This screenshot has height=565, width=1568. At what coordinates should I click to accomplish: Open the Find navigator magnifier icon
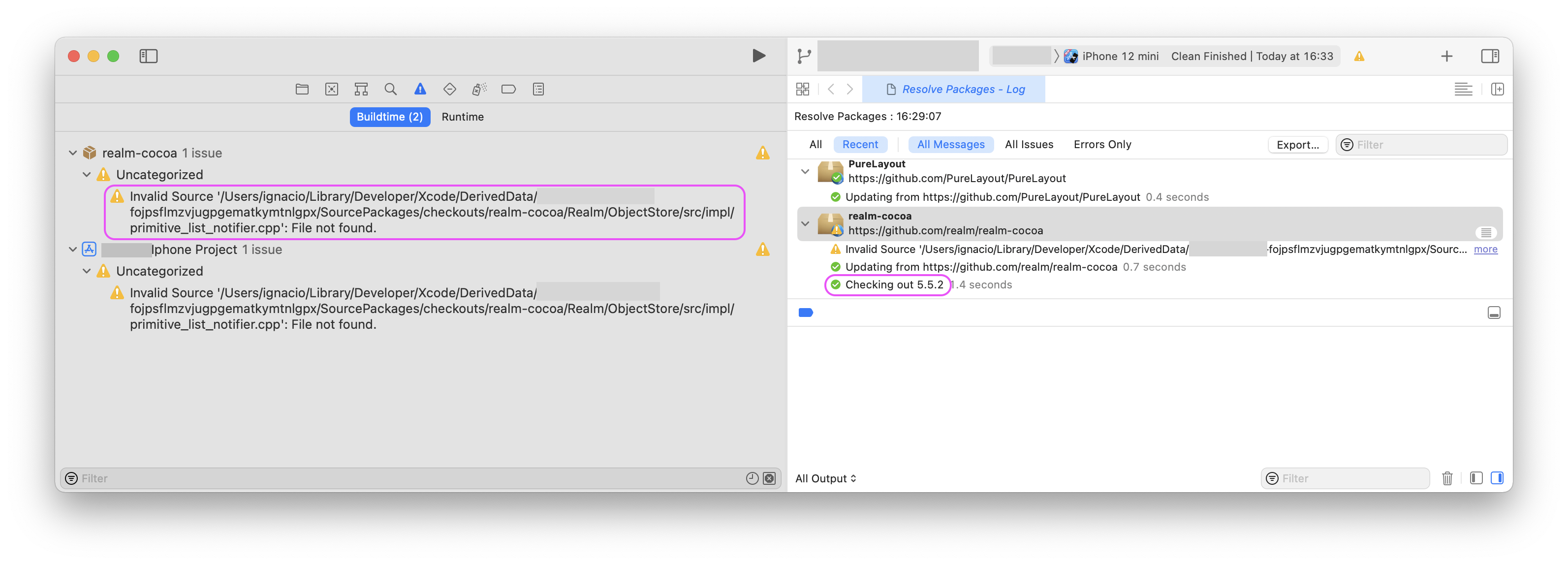point(390,90)
